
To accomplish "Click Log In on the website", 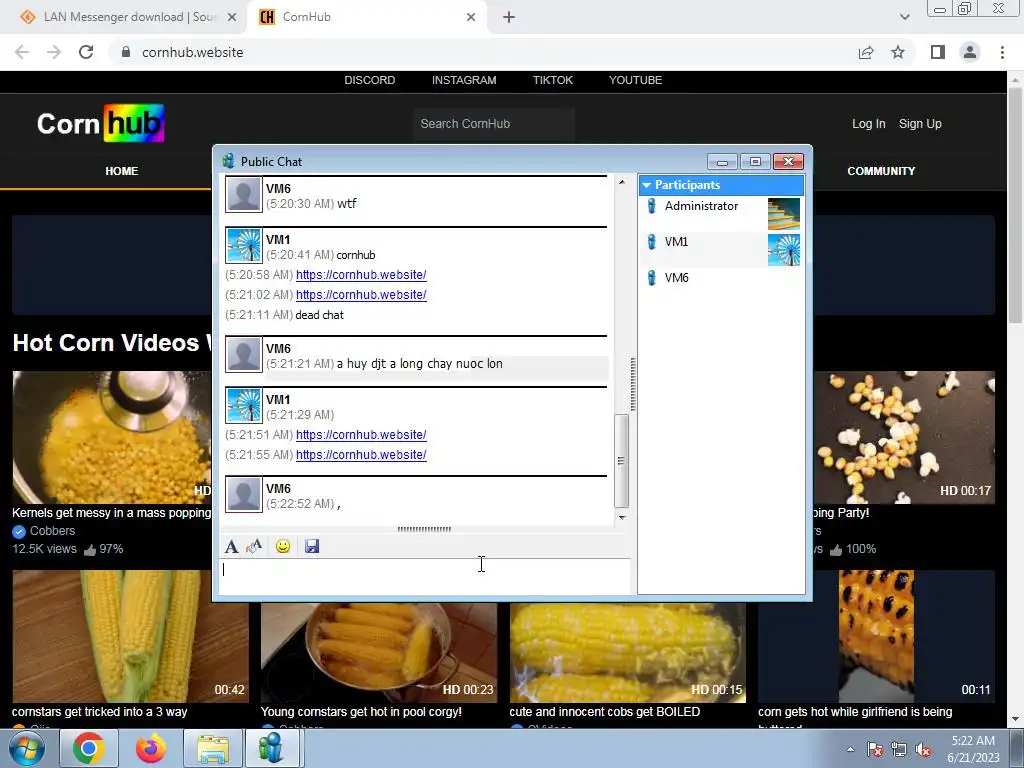I will tap(869, 124).
